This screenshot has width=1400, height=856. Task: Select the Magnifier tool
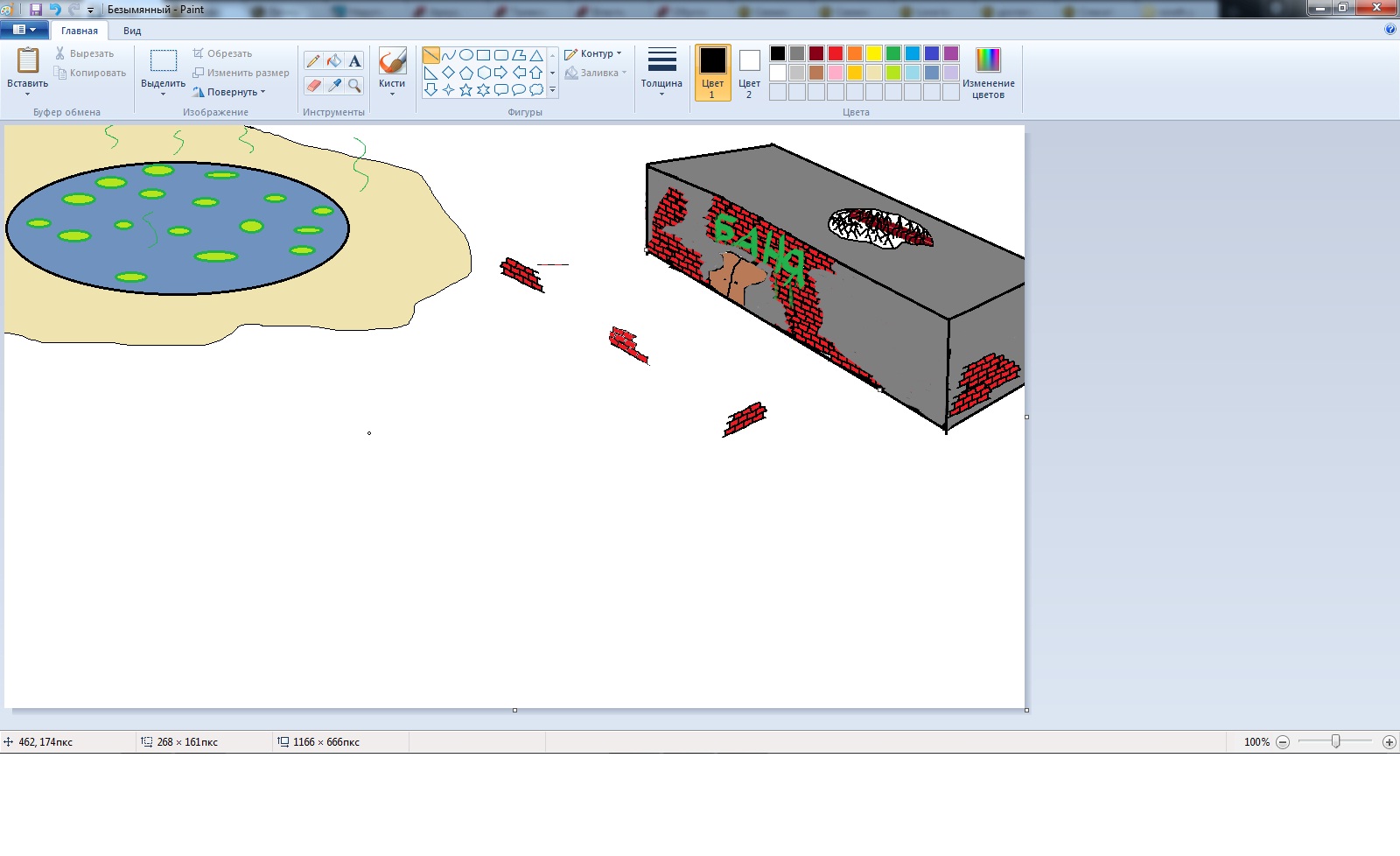tap(354, 85)
